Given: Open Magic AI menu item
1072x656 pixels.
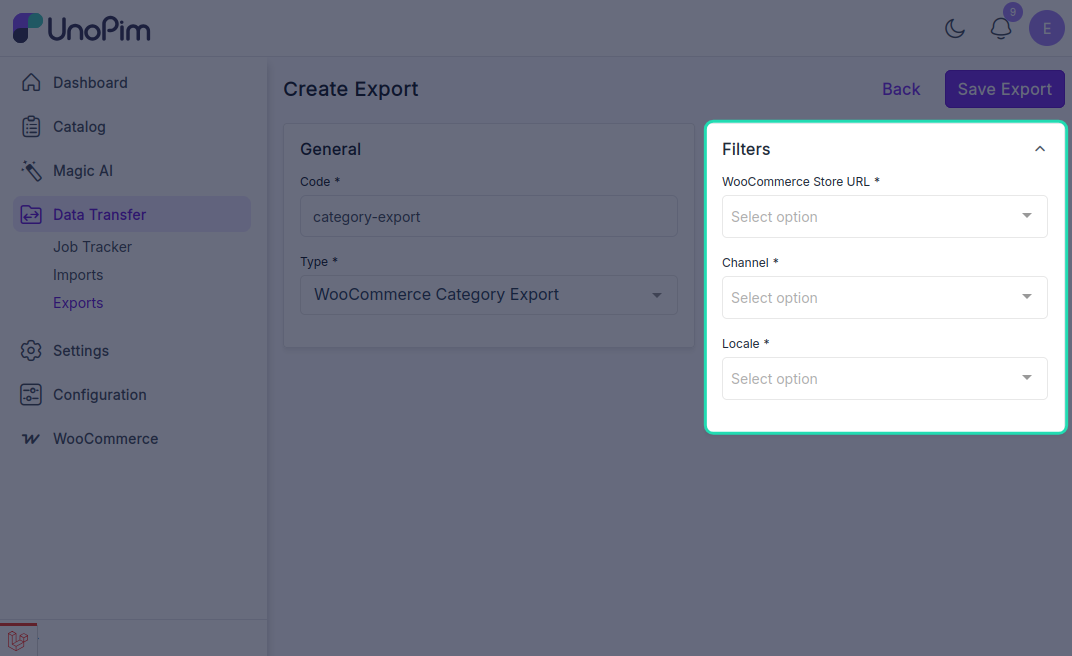Looking at the screenshot, I should pyautogui.click(x=83, y=171).
